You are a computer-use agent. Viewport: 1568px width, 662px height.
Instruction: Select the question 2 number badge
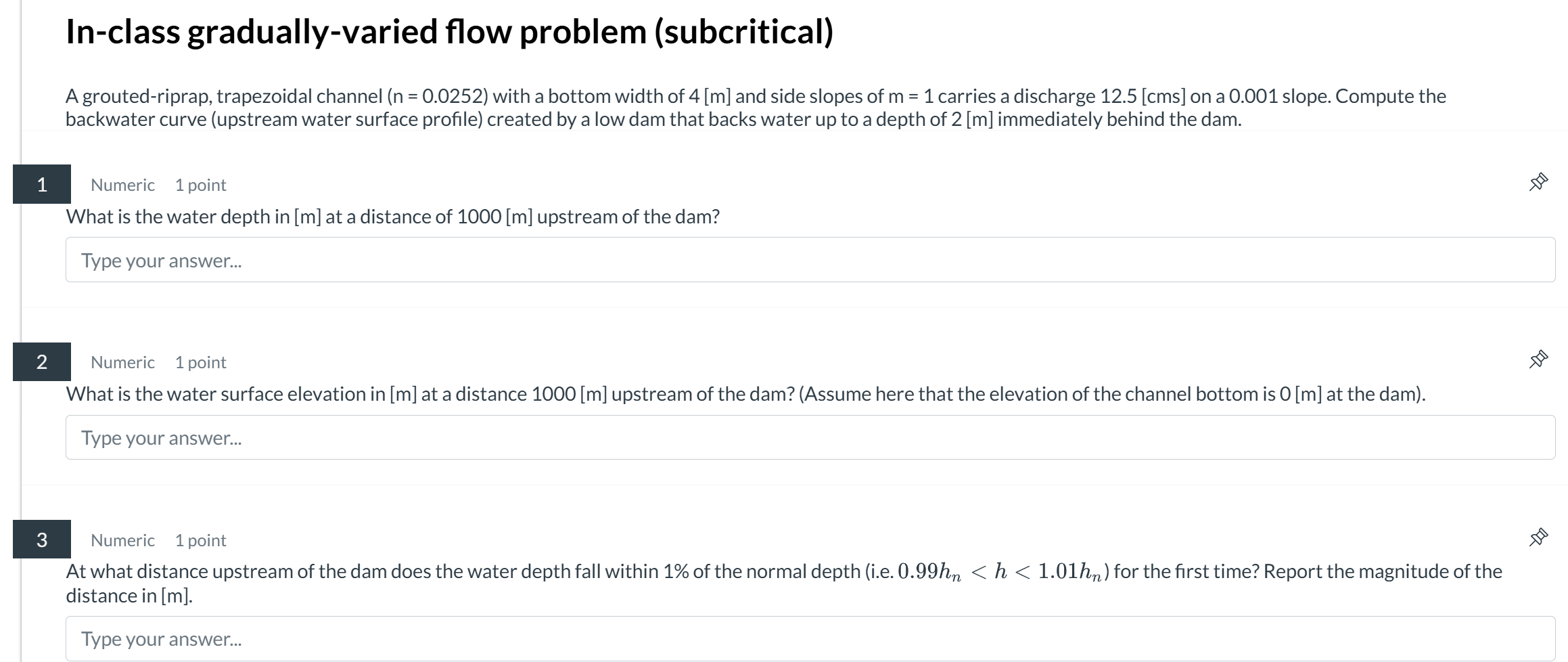[42, 361]
